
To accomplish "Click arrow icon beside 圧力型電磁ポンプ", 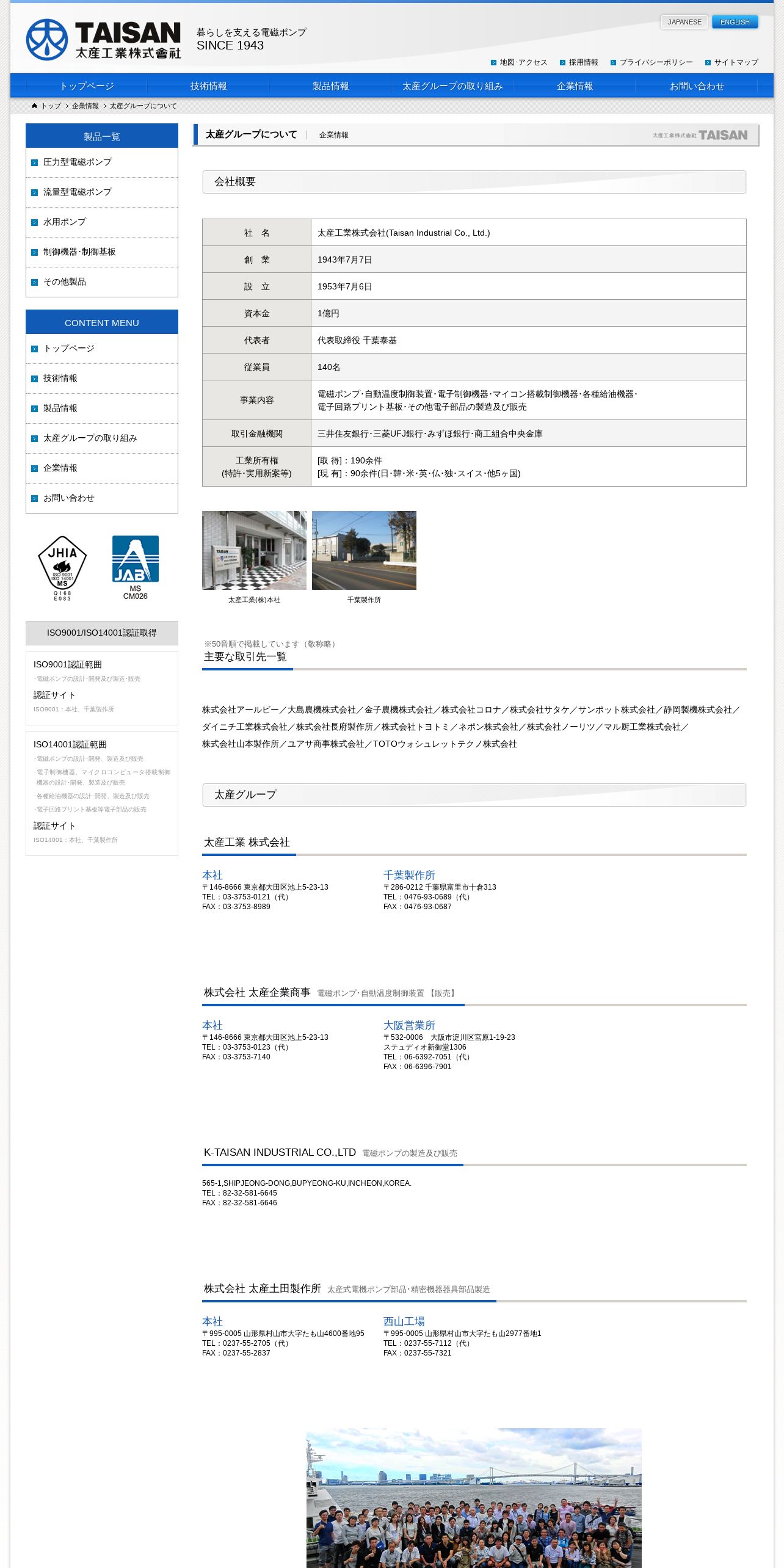I will coord(35,162).
